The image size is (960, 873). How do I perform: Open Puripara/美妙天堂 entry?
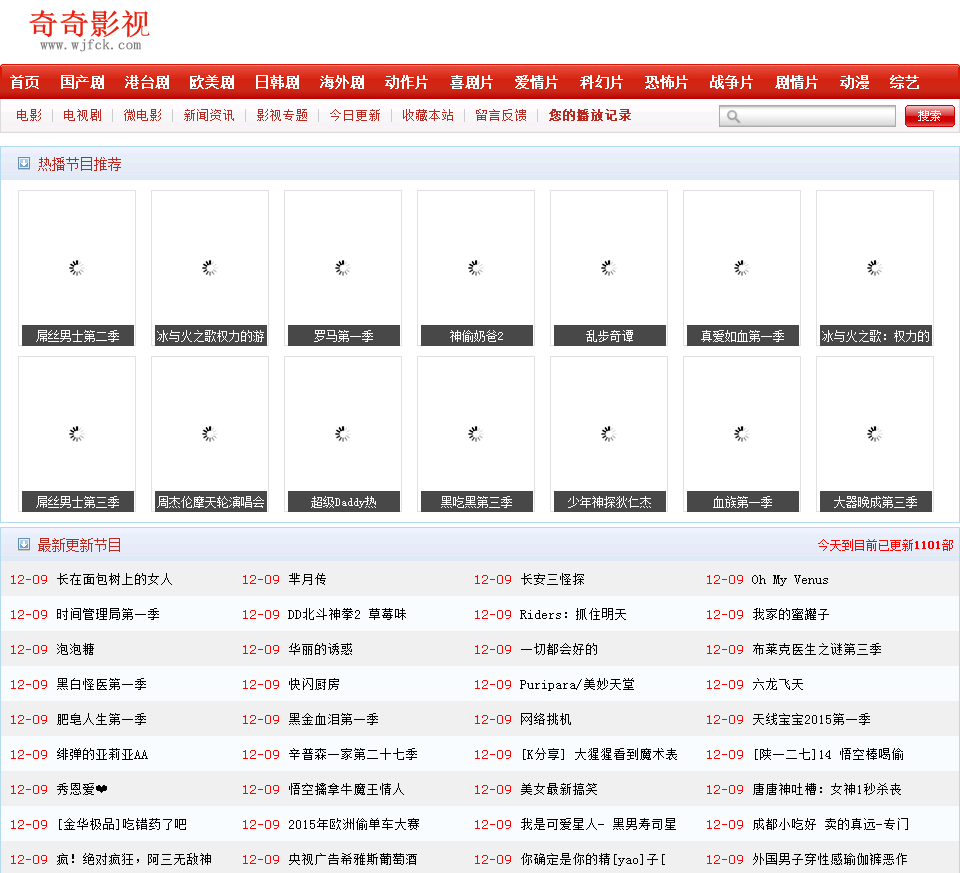[577, 684]
